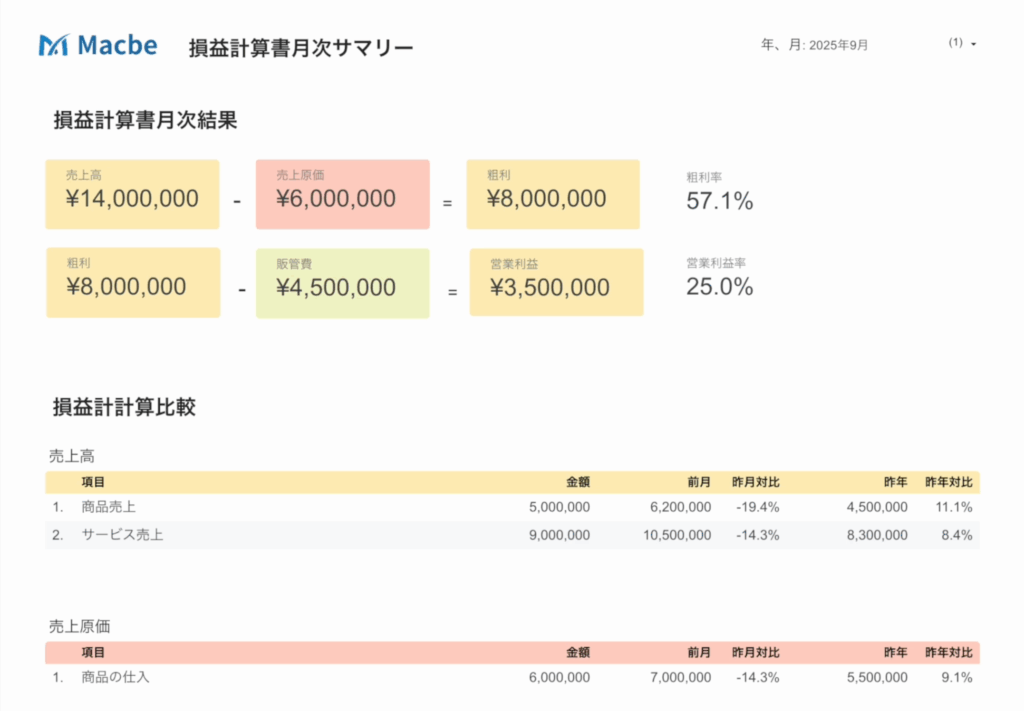The height and width of the screenshot is (711, 1024).
Task: Click 項目 header in 売上原価 table
Action: [x=93, y=653]
